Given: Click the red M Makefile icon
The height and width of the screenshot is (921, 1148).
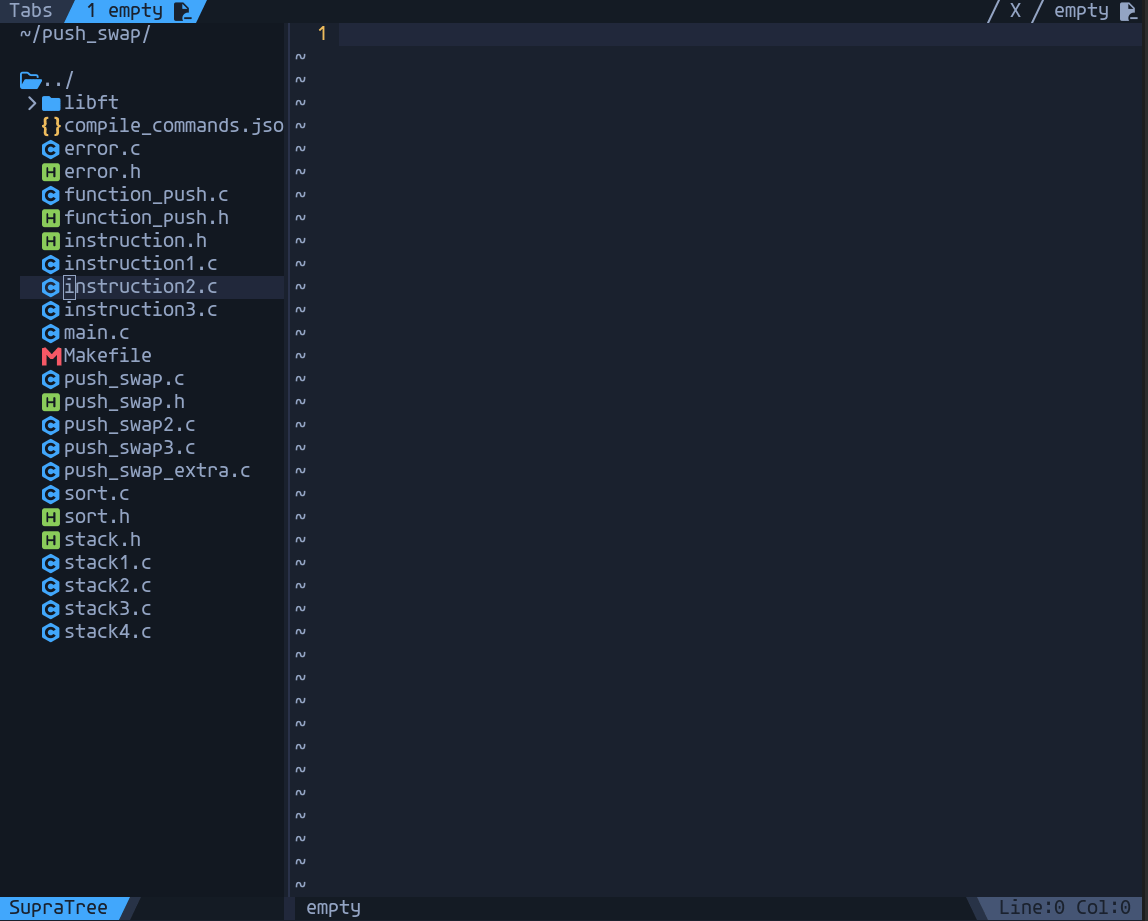Looking at the screenshot, I should (51, 357).
